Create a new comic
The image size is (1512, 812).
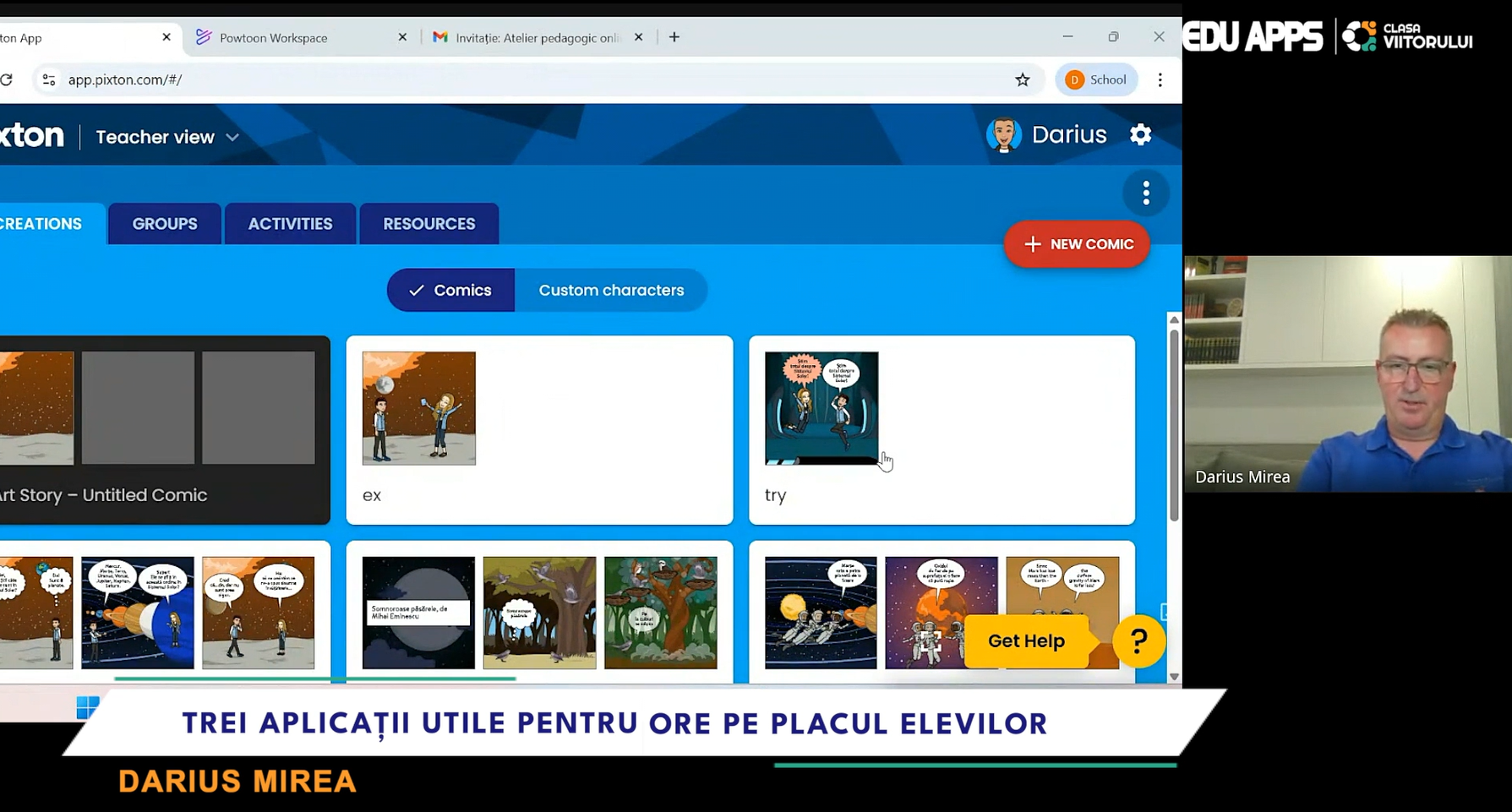click(1077, 244)
